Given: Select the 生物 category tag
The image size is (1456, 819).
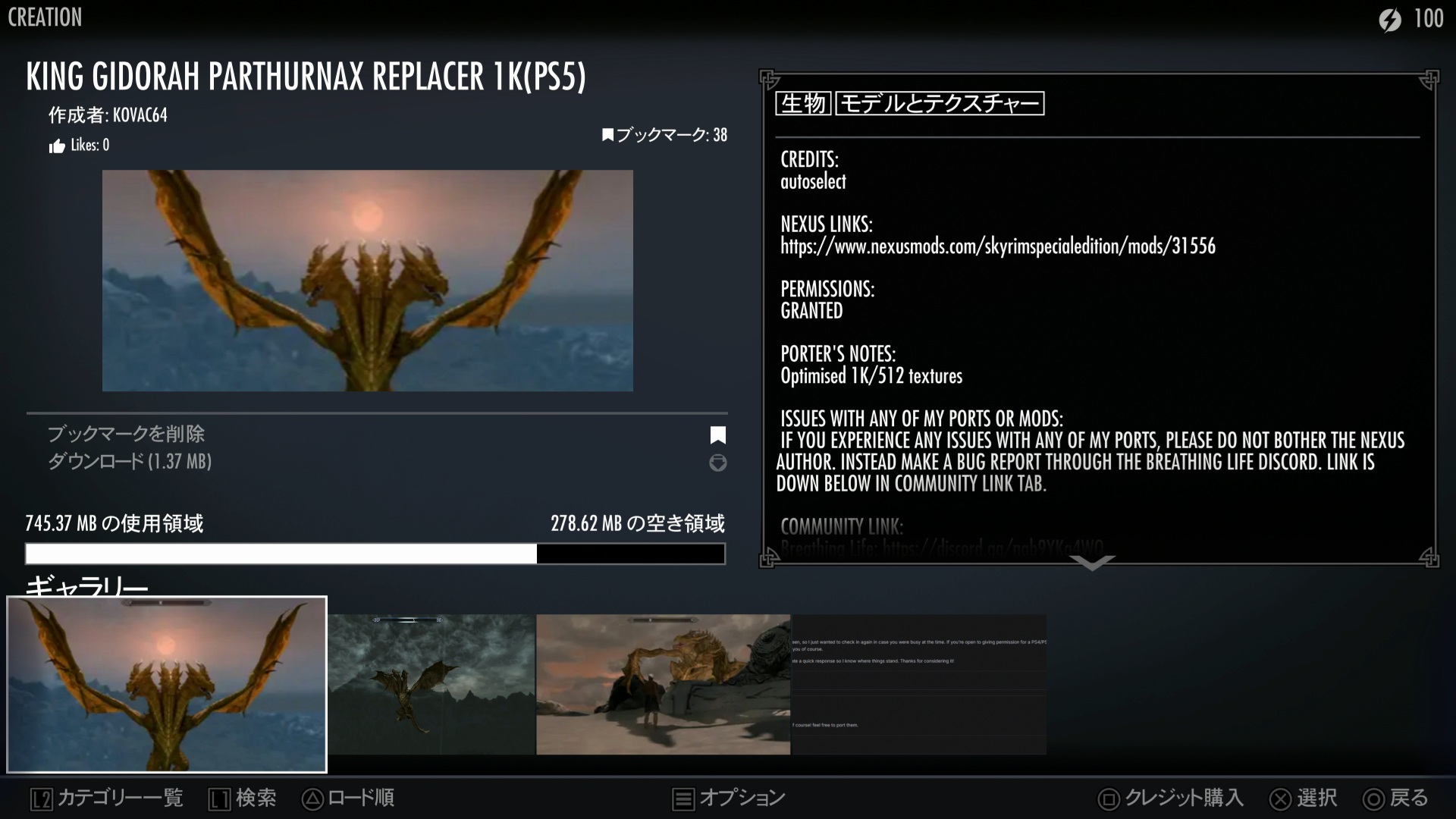Looking at the screenshot, I should pyautogui.click(x=803, y=103).
